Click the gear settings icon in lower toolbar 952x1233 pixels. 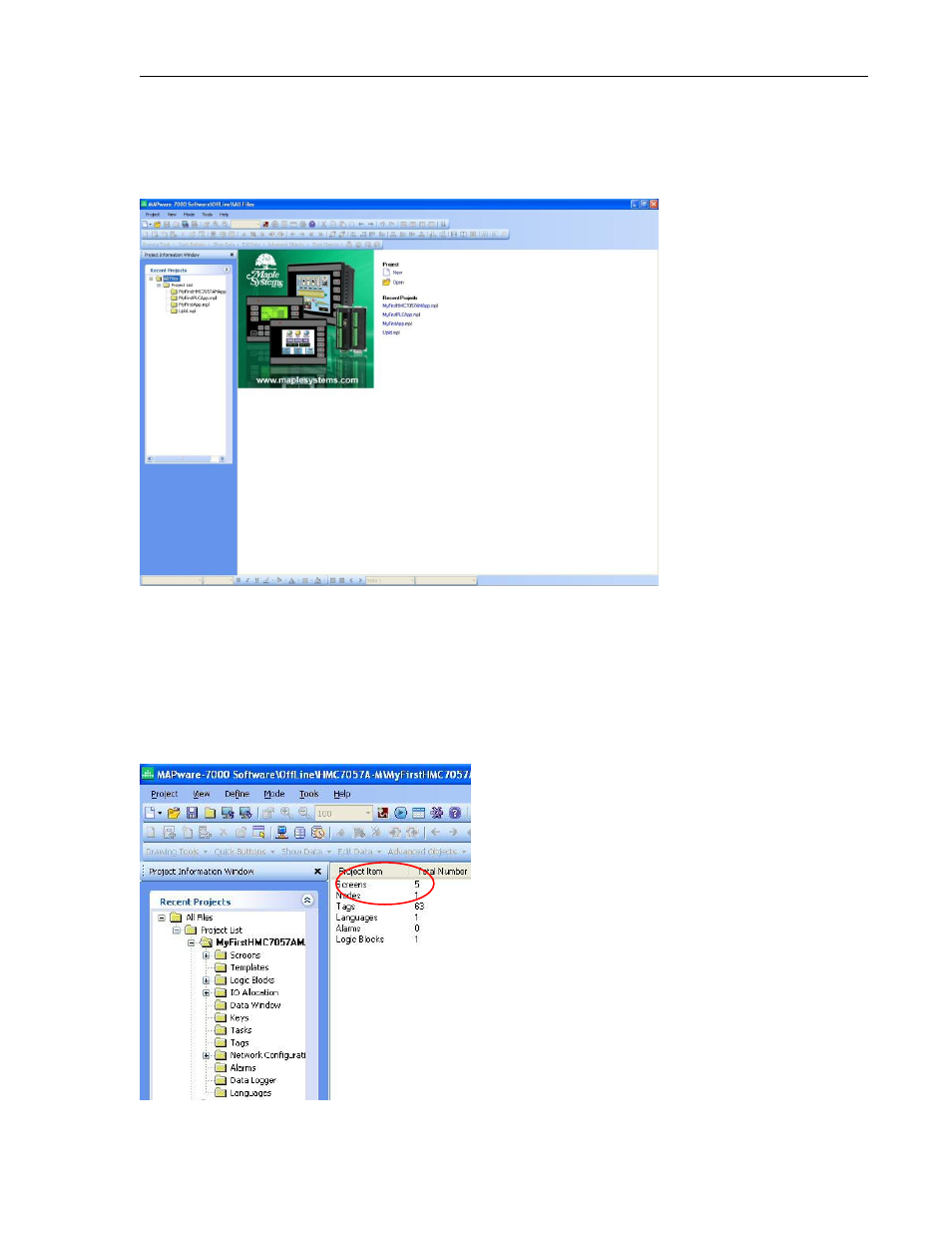click(x=436, y=813)
